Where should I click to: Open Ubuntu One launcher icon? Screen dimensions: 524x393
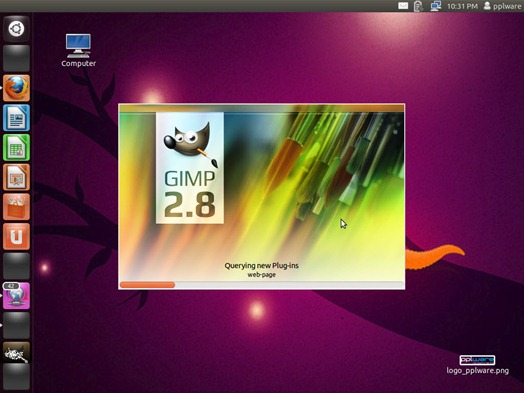point(16,237)
